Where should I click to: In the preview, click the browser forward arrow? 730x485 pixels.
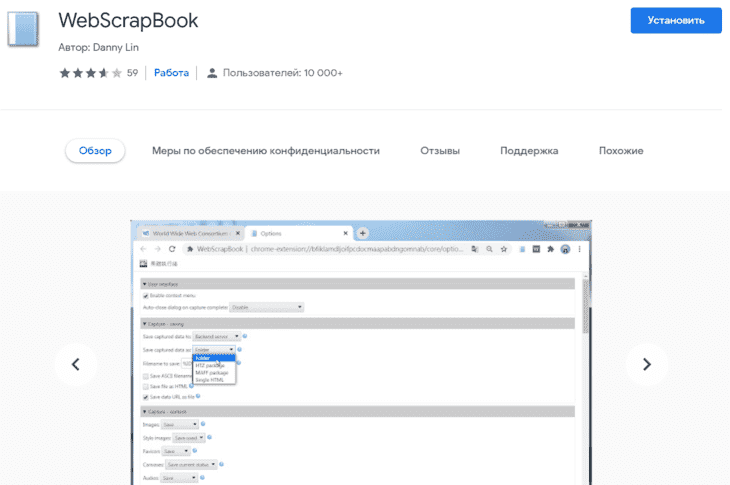click(x=157, y=249)
